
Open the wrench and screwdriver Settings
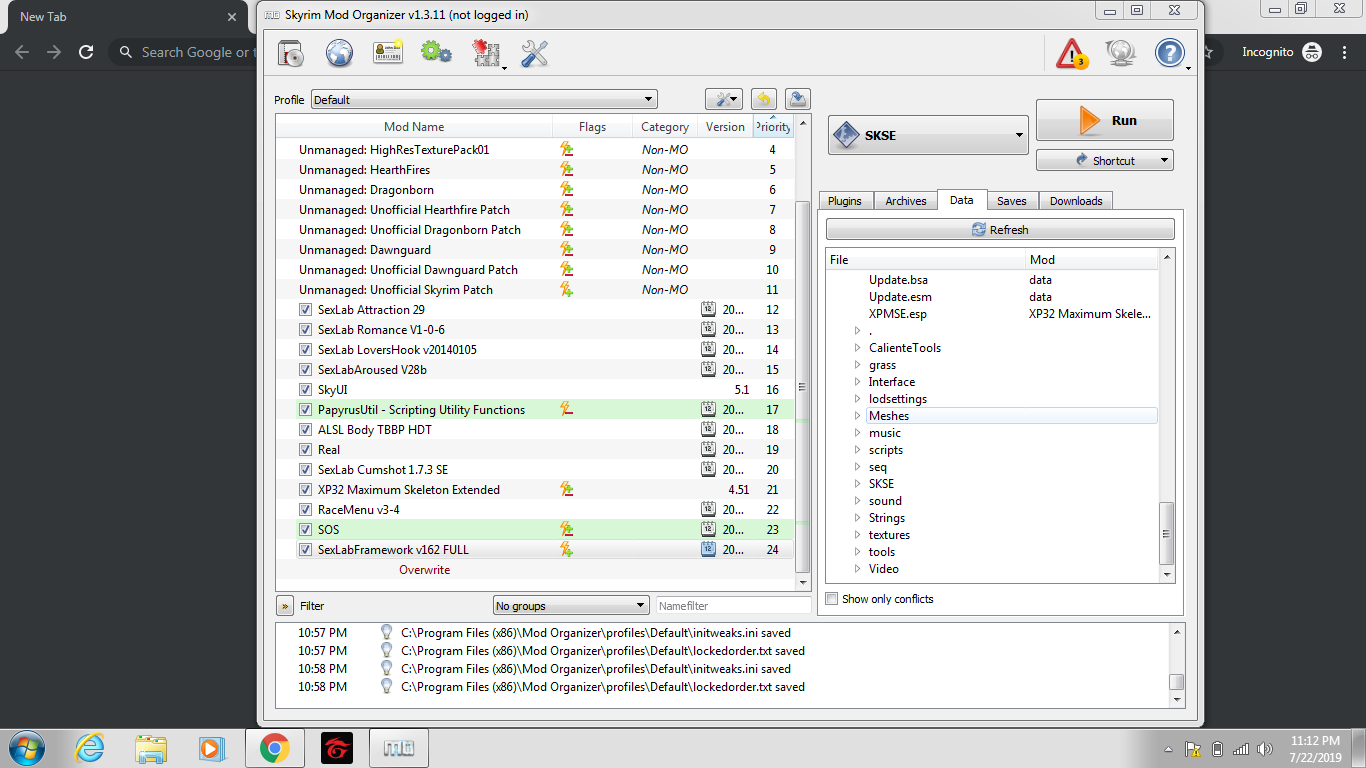click(534, 53)
